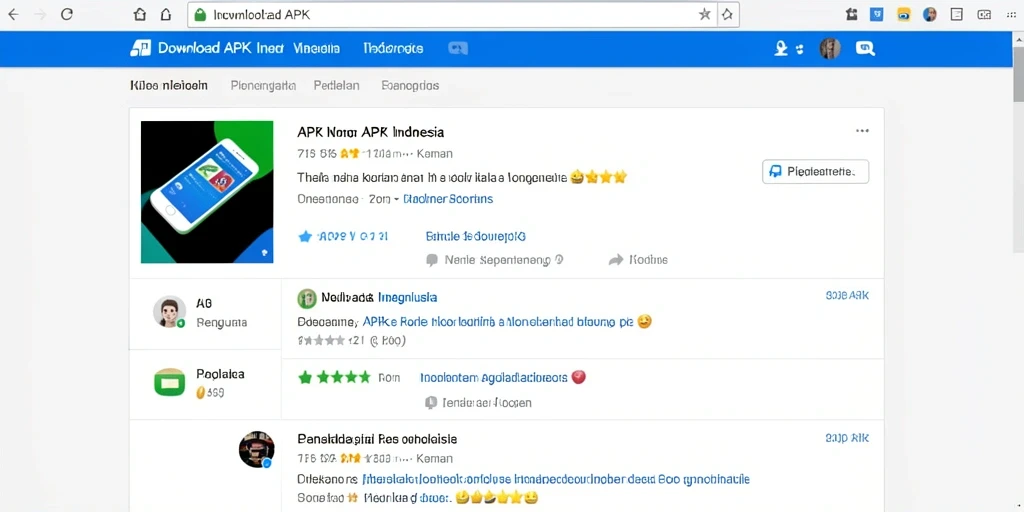Select the 'Kilea nleioein' tab

[169, 85]
